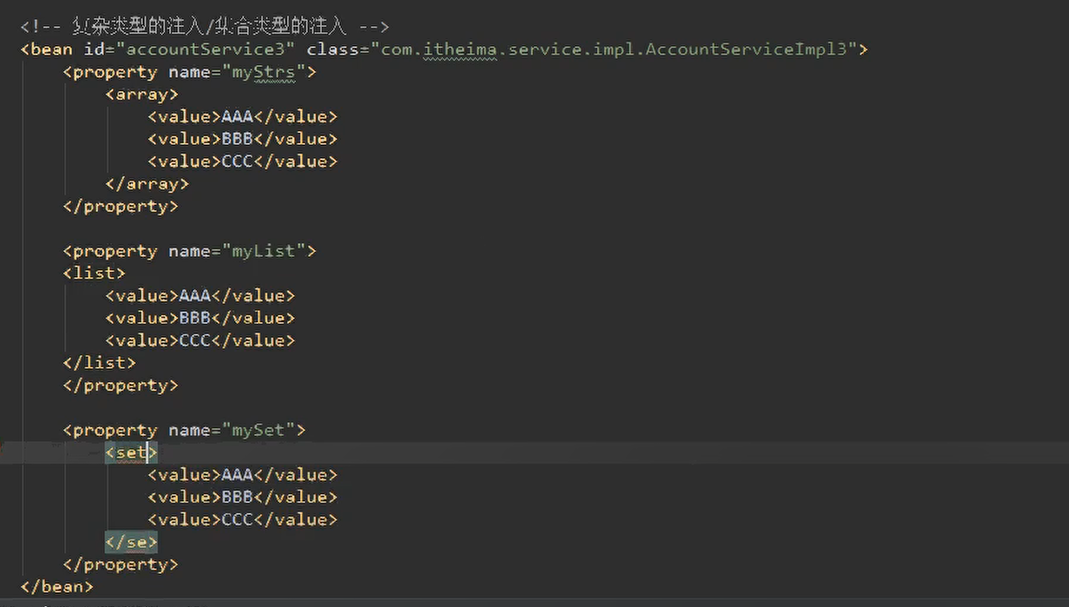Select the CCC value line inside the list block

click(x=200, y=340)
